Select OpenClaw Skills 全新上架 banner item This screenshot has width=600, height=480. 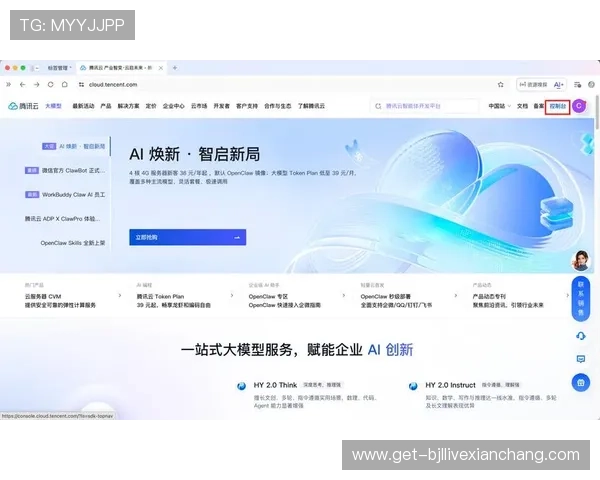tap(73, 243)
